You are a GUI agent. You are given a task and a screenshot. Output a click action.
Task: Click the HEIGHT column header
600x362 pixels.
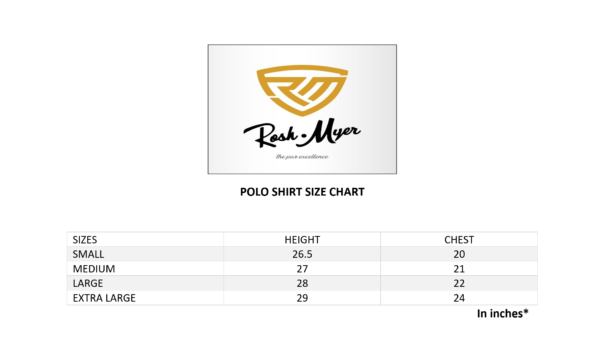coord(302,240)
